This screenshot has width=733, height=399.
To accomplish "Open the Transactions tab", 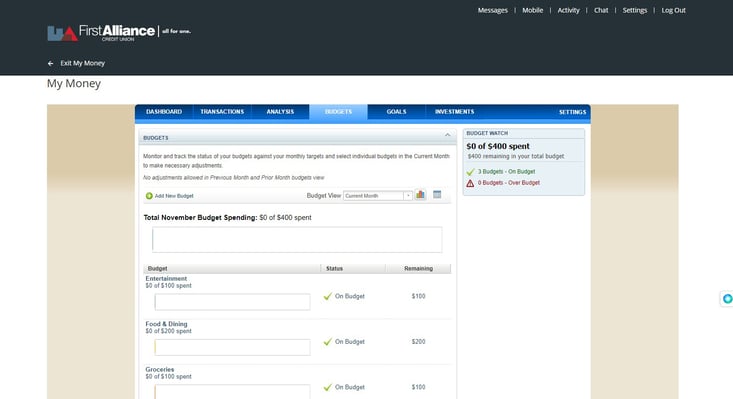I will tap(222, 112).
